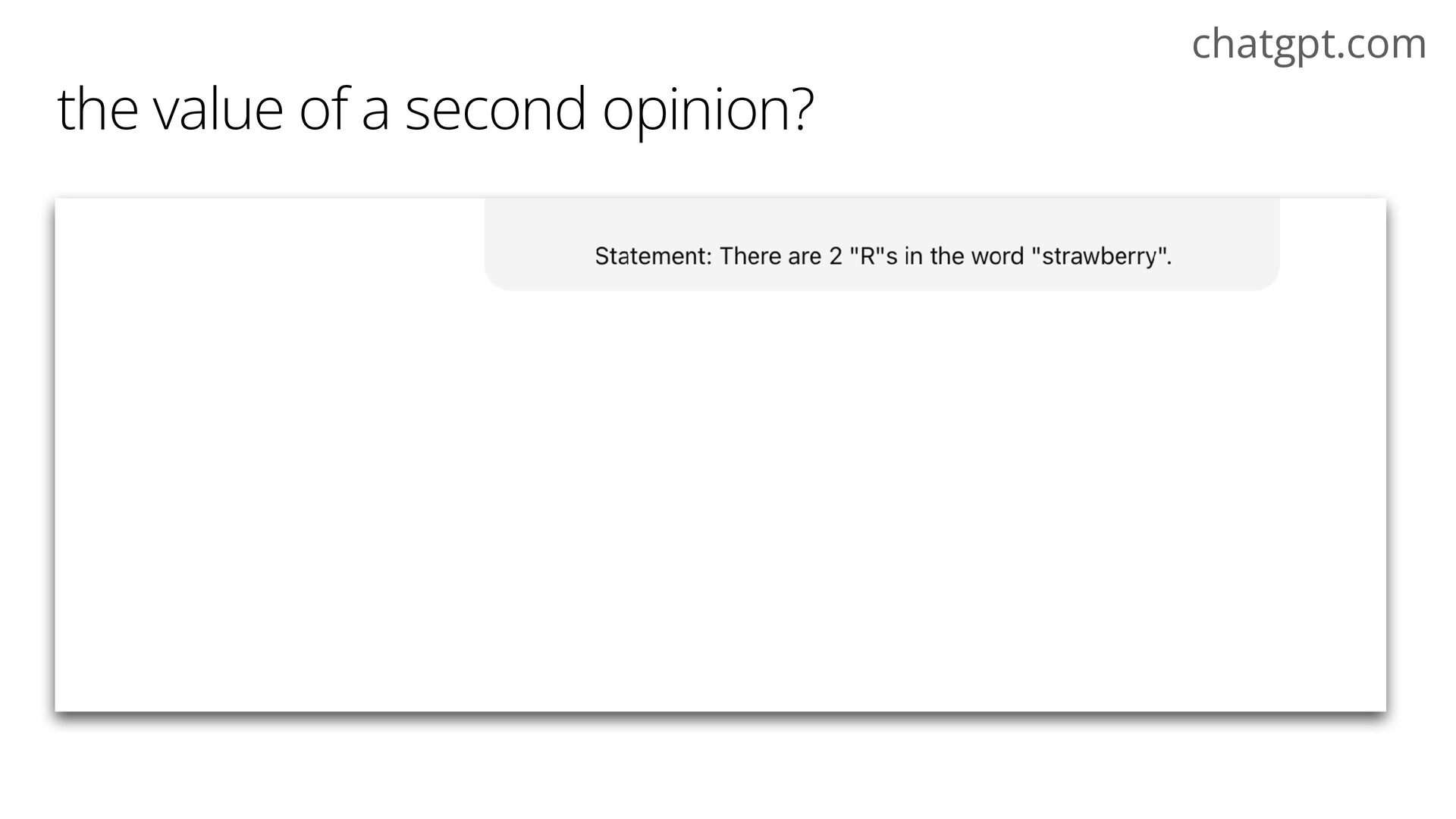This screenshot has height=819, width=1456.
Task: Select the slide title text
Action: pyautogui.click(x=435, y=109)
